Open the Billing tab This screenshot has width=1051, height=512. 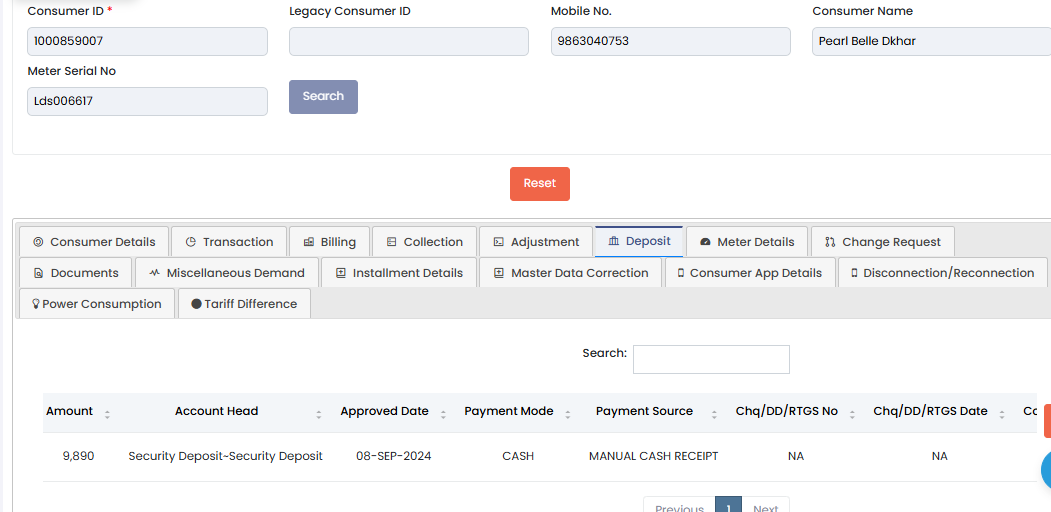(x=329, y=242)
